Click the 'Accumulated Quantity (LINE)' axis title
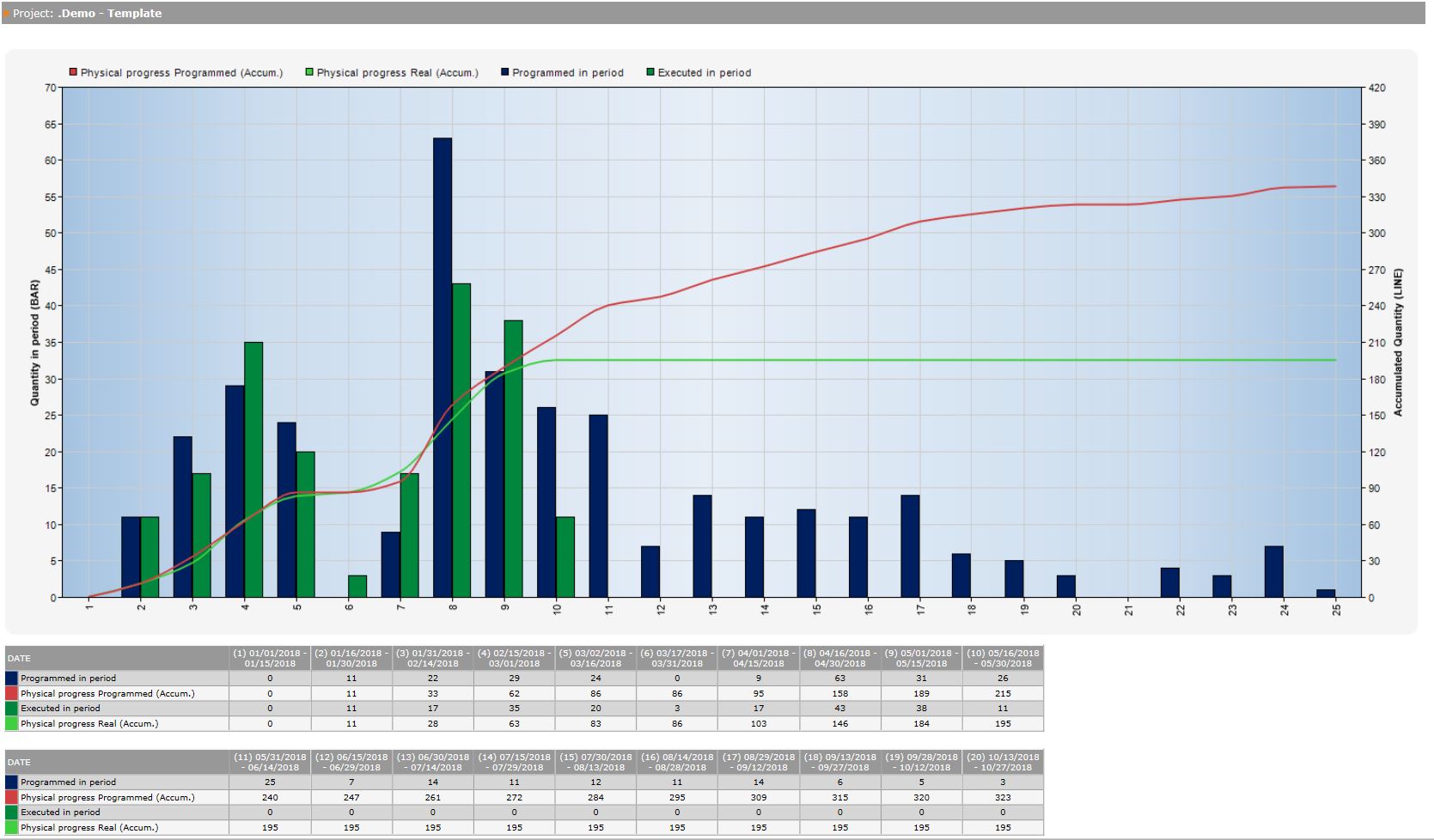 point(1398,343)
